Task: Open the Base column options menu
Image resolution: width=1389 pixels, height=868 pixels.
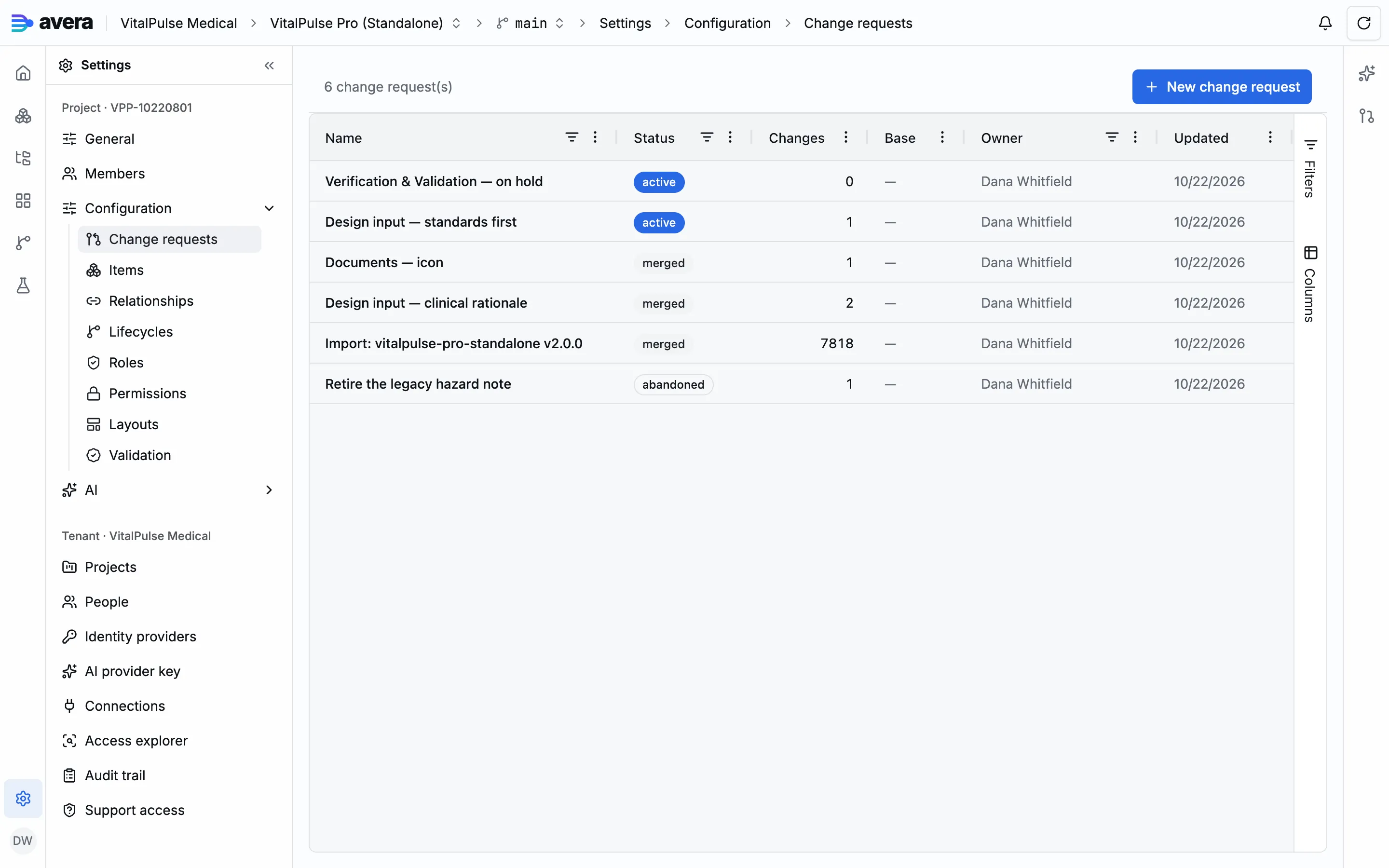Action: [942, 137]
